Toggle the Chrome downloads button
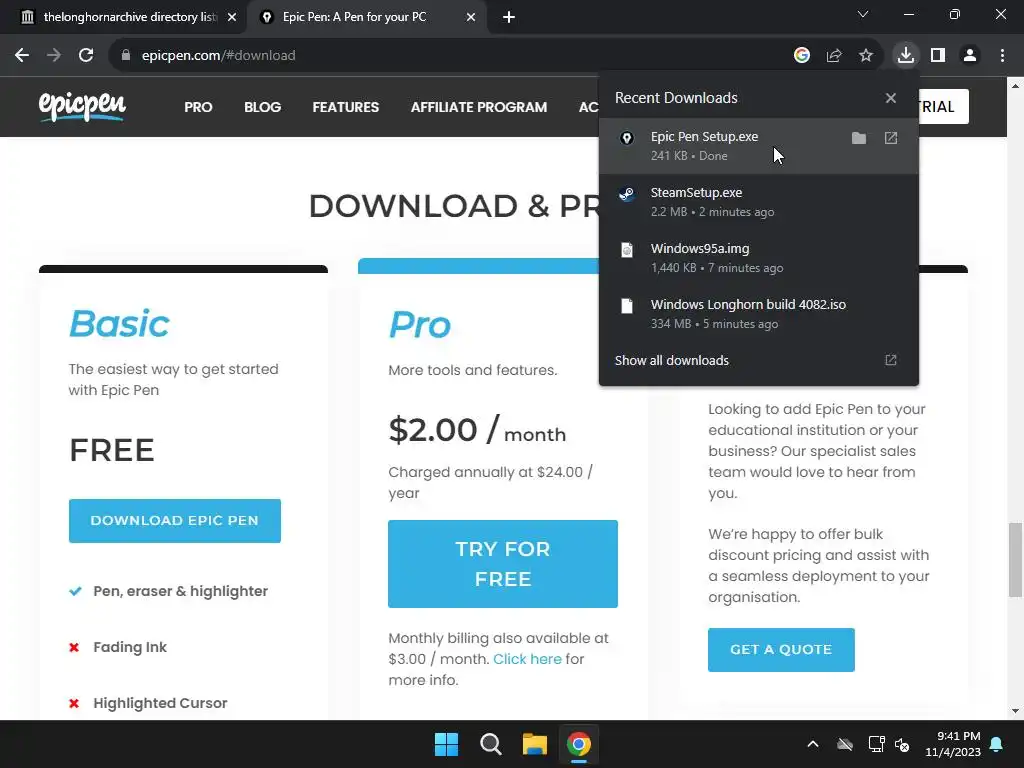The image size is (1024, 768). tap(906, 56)
